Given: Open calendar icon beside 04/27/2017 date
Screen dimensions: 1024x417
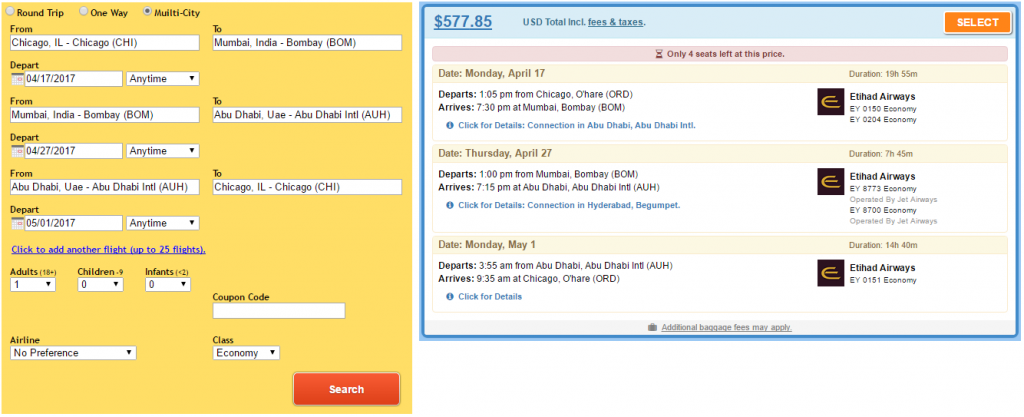Looking at the screenshot, I should pos(18,151).
